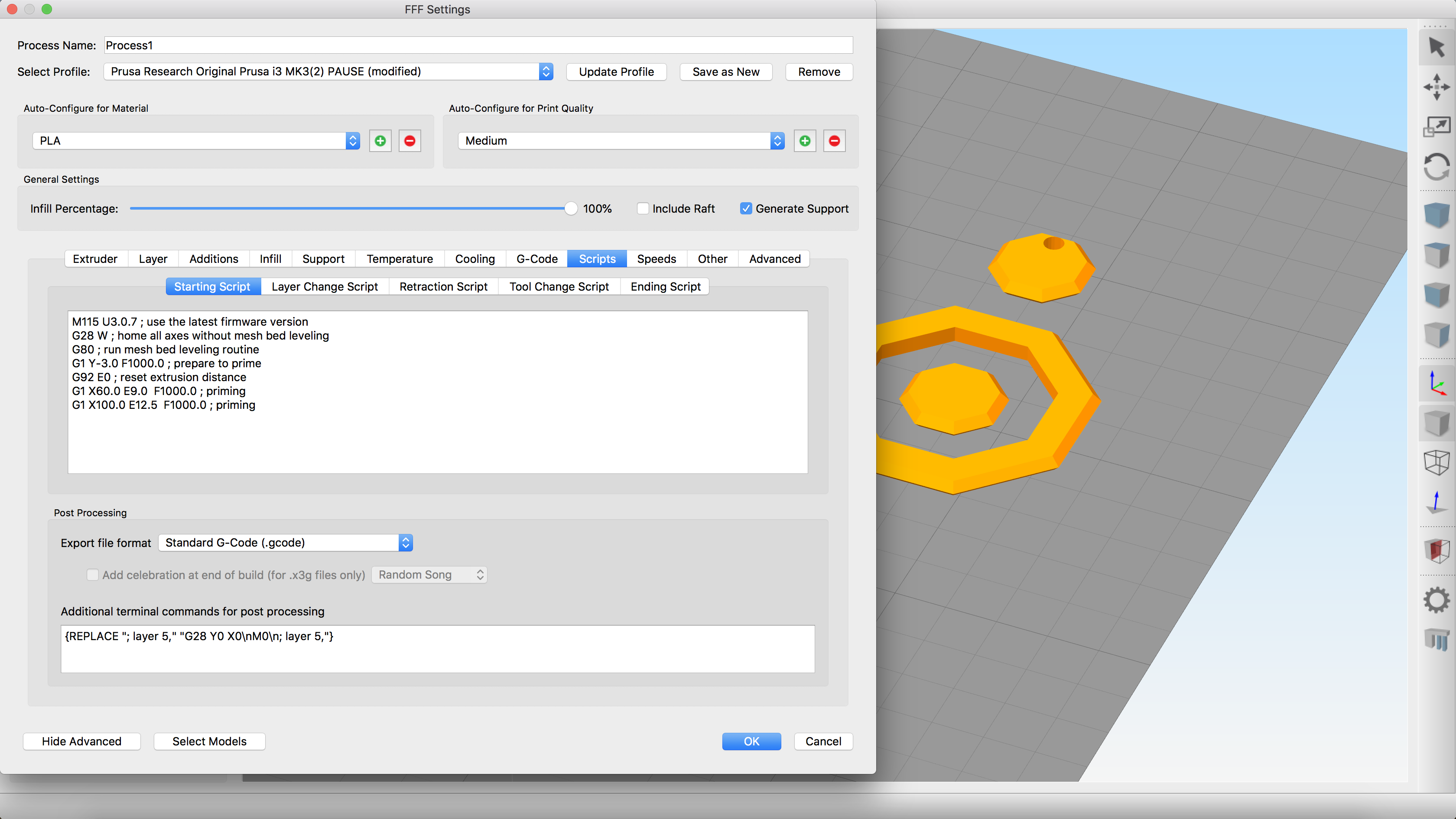
Task: Click the green add material button
Action: pyautogui.click(x=380, y=141)
